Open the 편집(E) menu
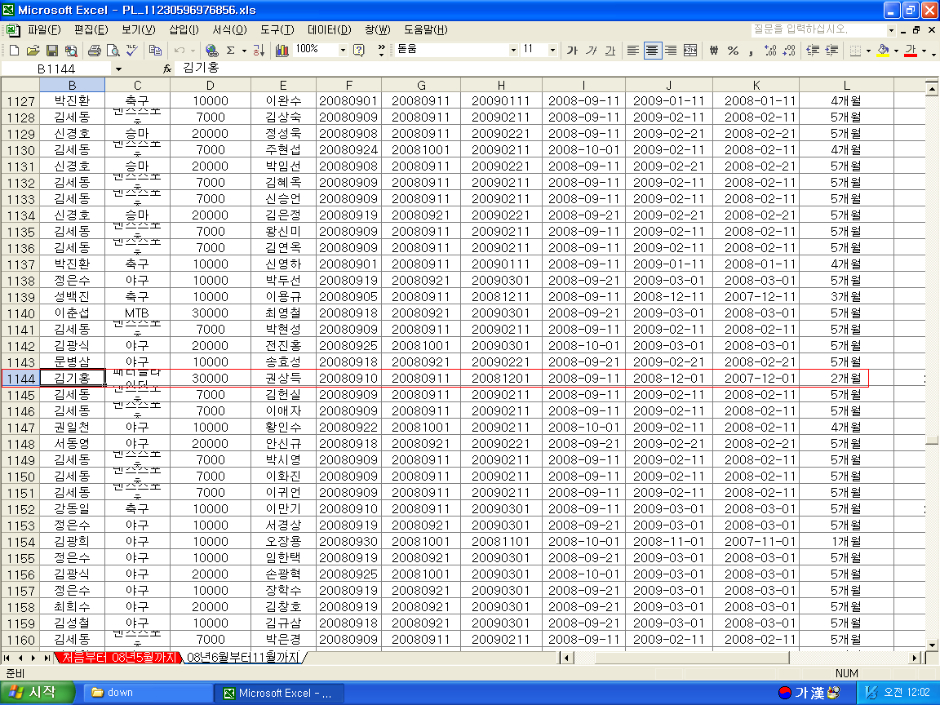 coord(91,29)
